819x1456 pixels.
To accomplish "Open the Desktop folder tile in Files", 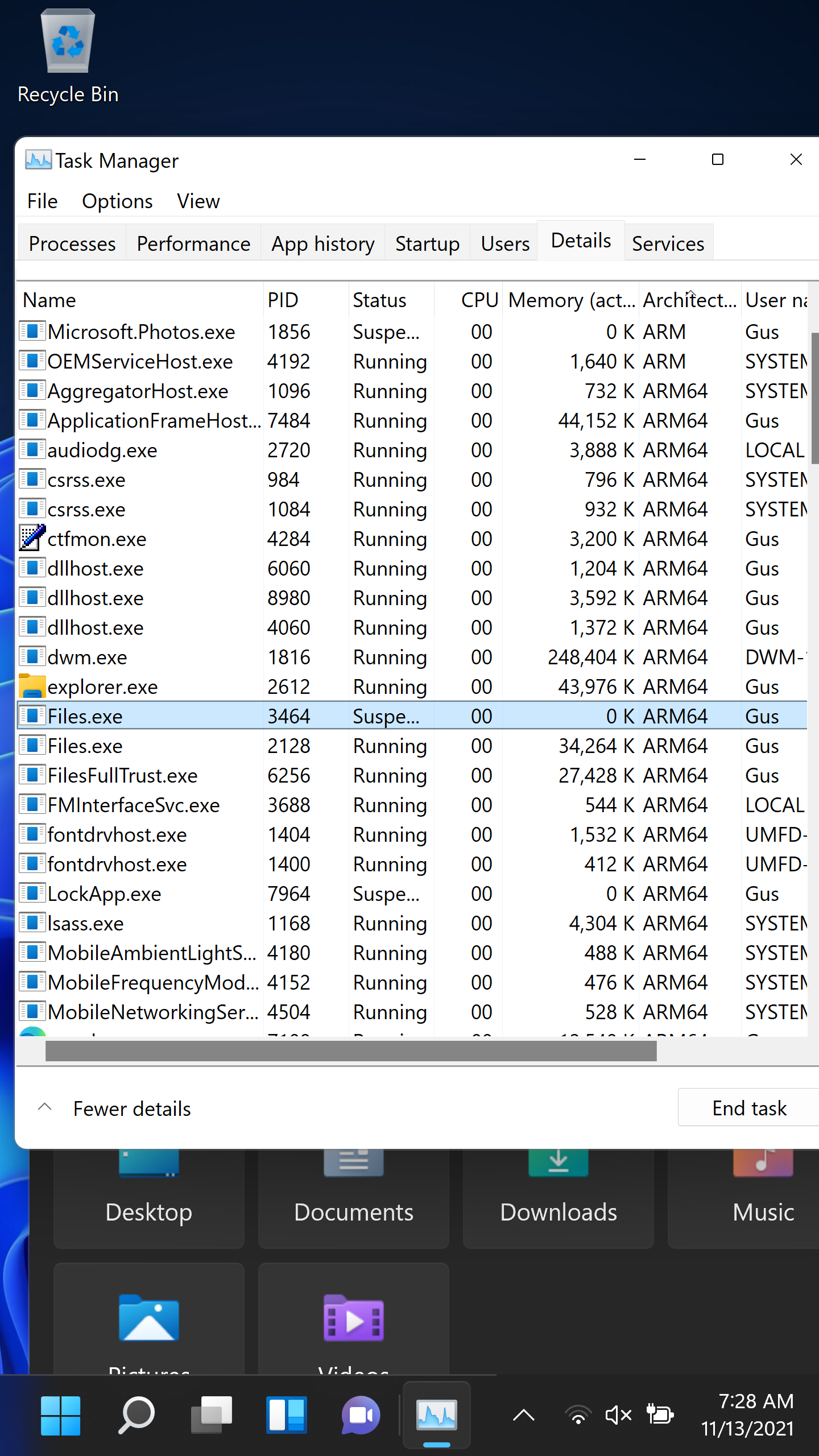I will [x=149, y=1198].
